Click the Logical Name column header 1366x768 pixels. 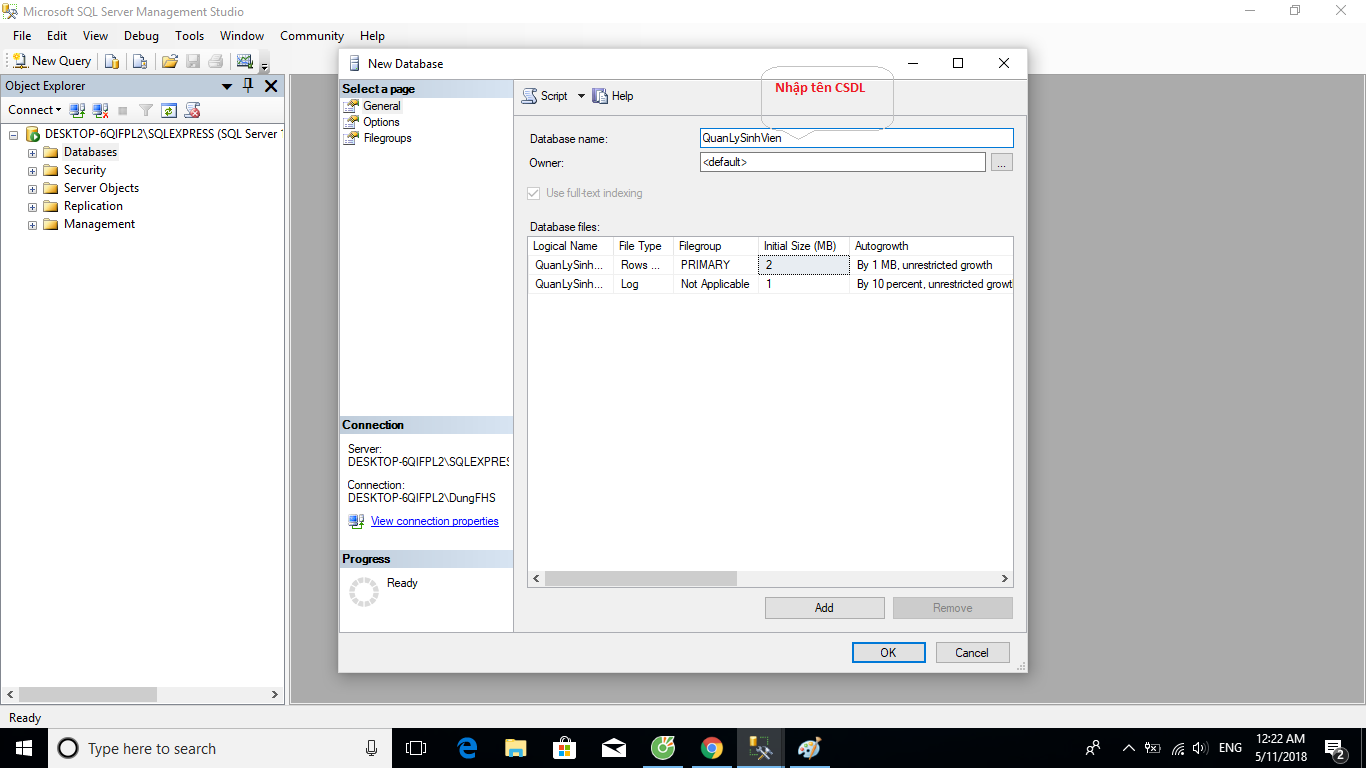pos(571,246)
